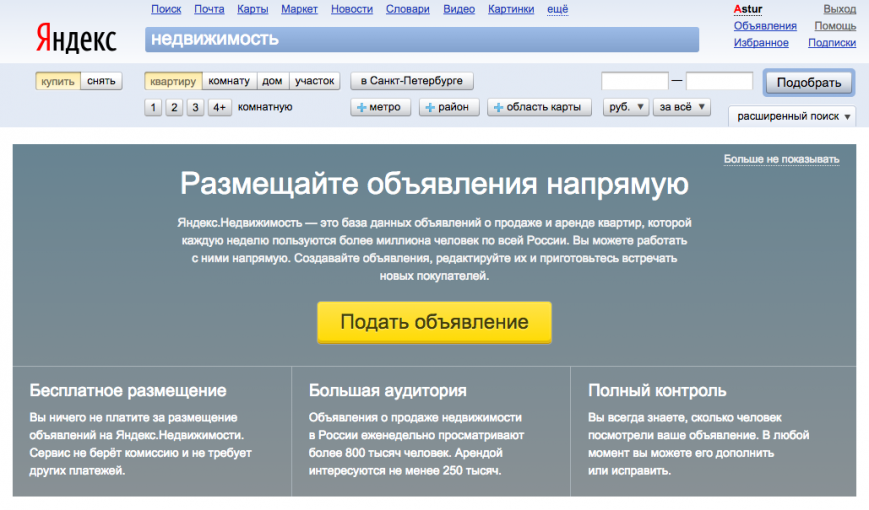Select property type 'квартиру'
869x510 pixels.
[173, 81]
